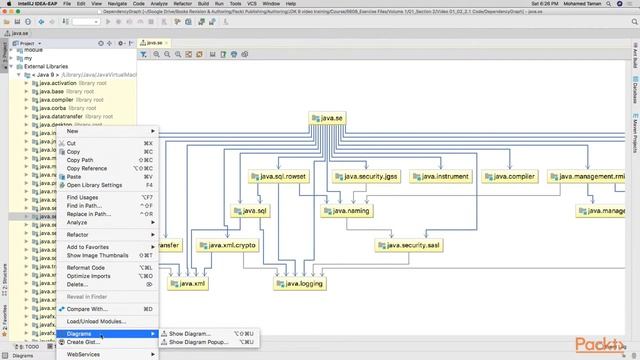The width and height of the screenshot is (640, 360).
Task: Collapse the External Libraries node
Action: point(11,67)
